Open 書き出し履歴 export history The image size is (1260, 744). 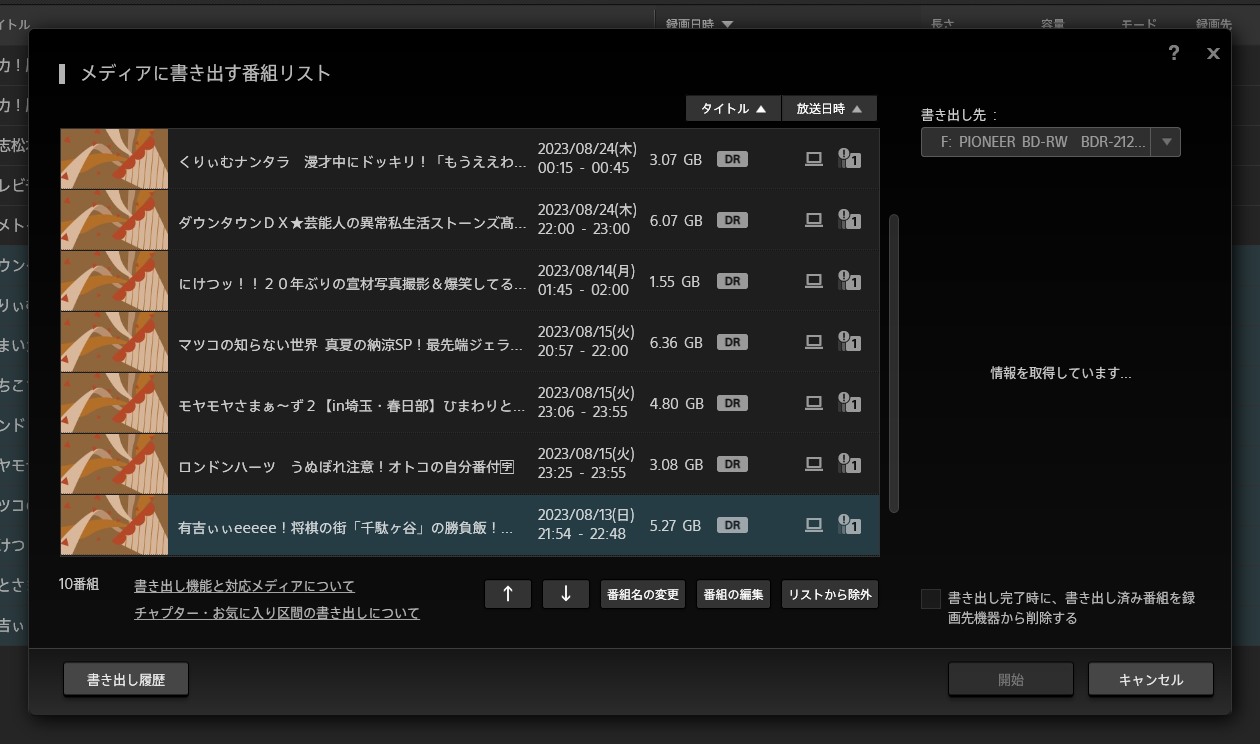126,680
